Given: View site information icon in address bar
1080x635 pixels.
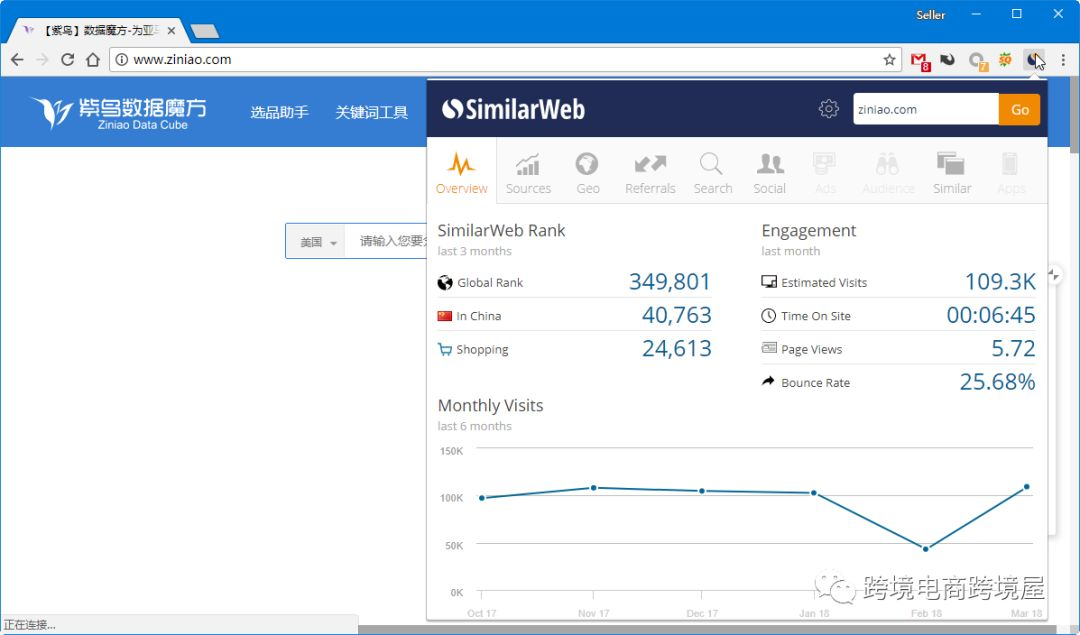Looking at the screenshot, I should point(121,60).
